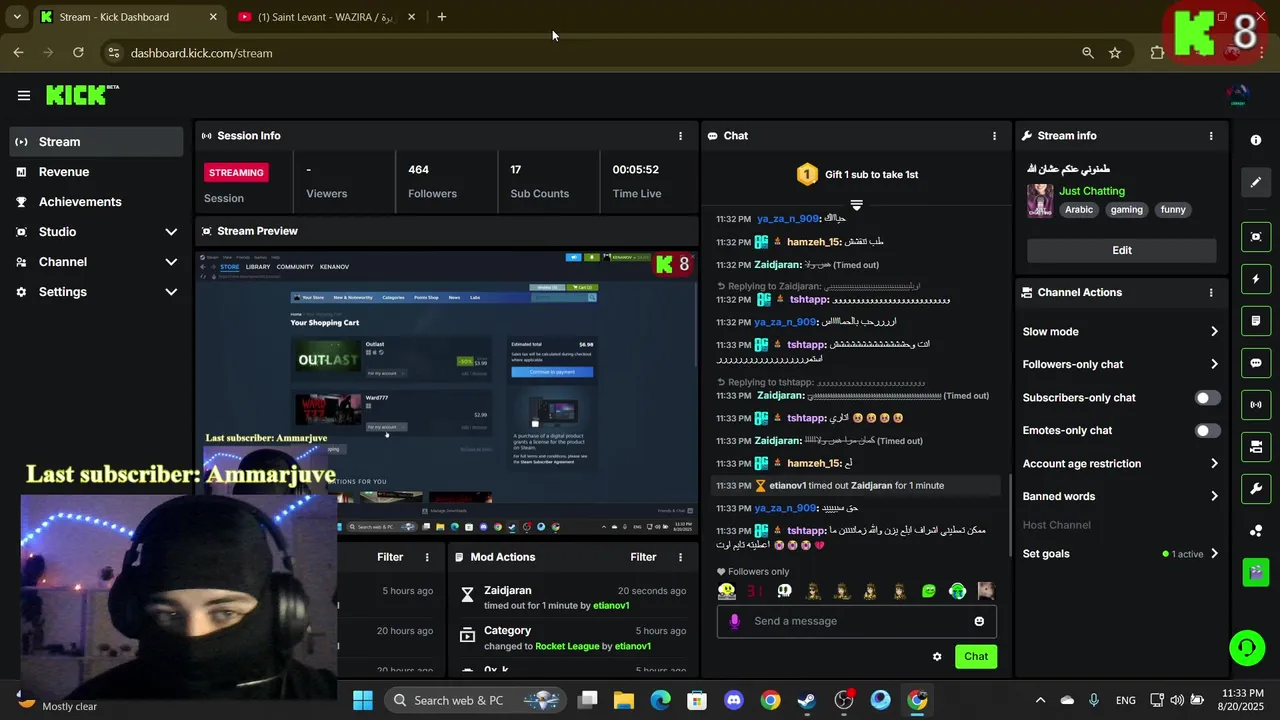Select the green frog emote in emote row
This screenshot has width=1280, height=720.
[x=929, y=591]
